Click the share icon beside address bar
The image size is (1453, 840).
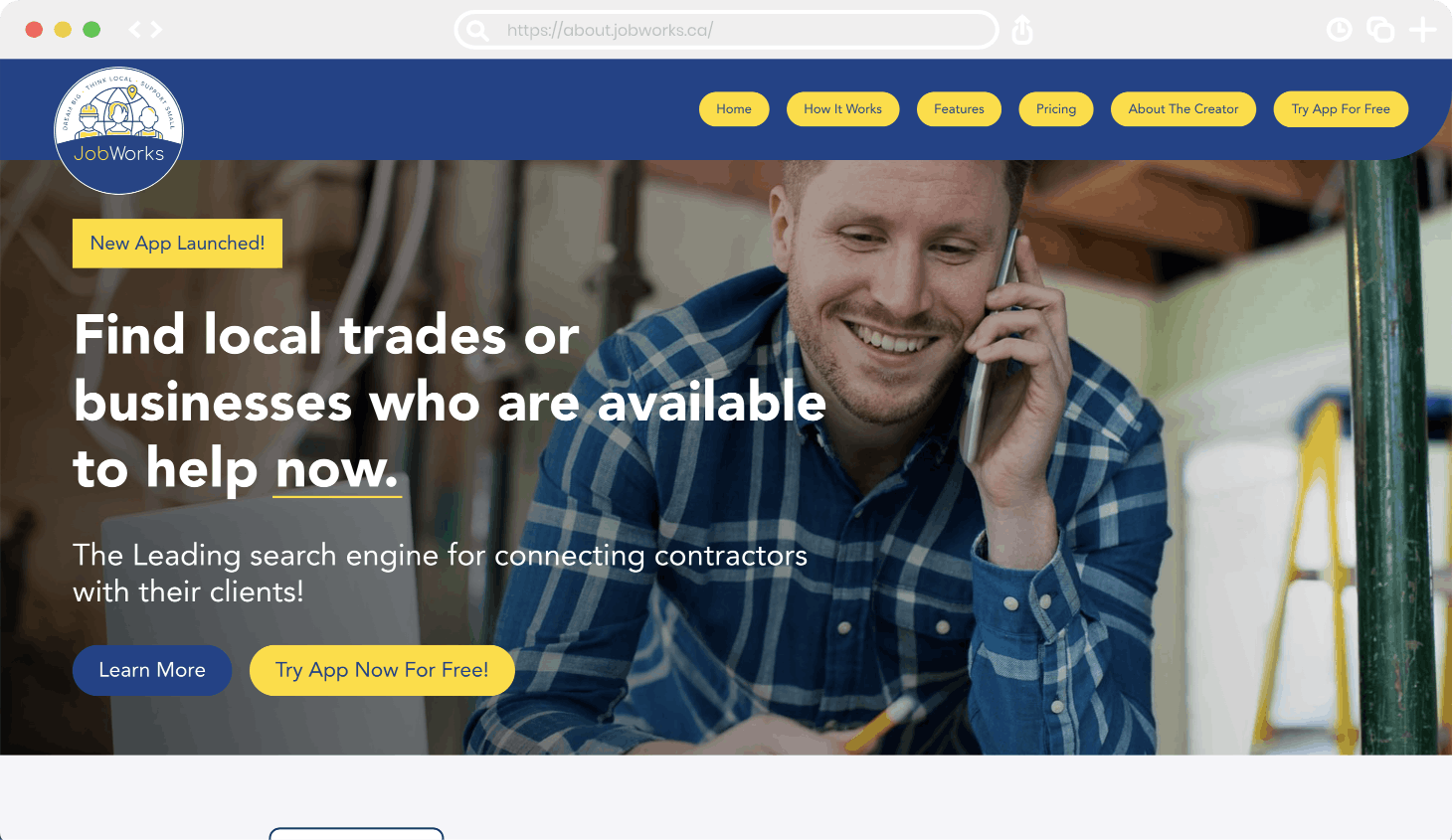coord(1022,31)
